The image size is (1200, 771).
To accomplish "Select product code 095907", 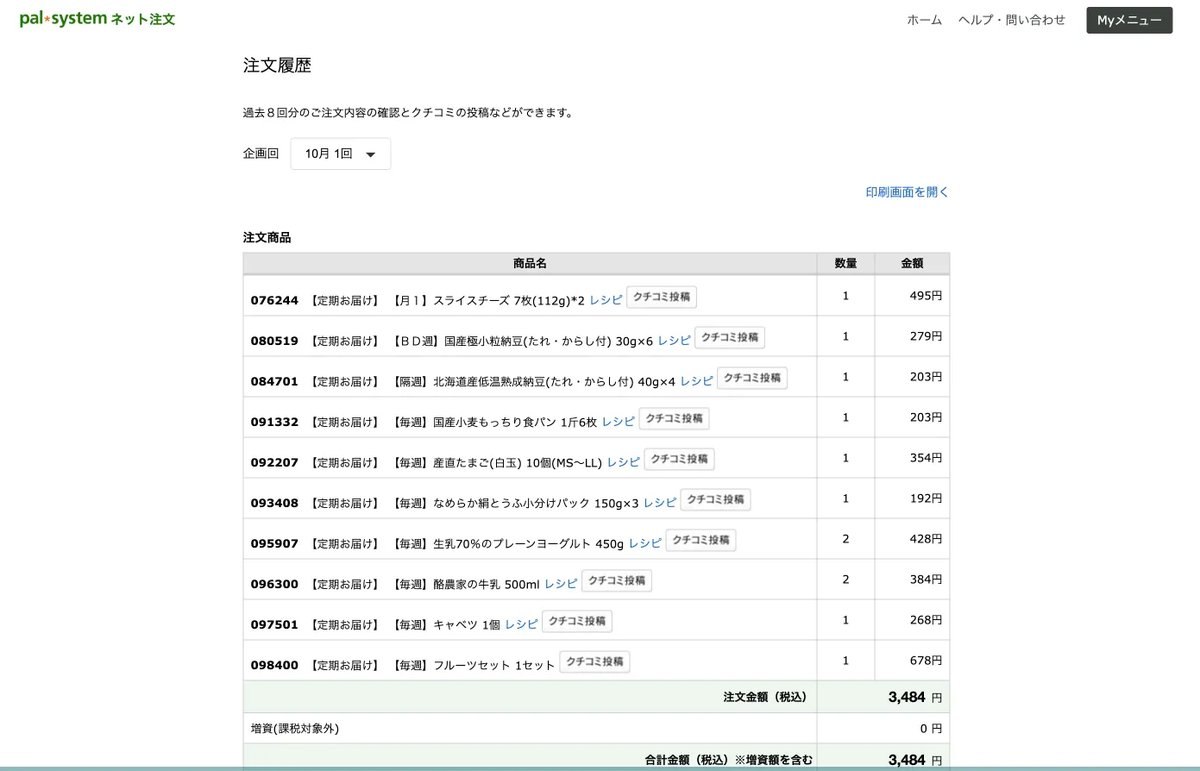I will [274, 543].
